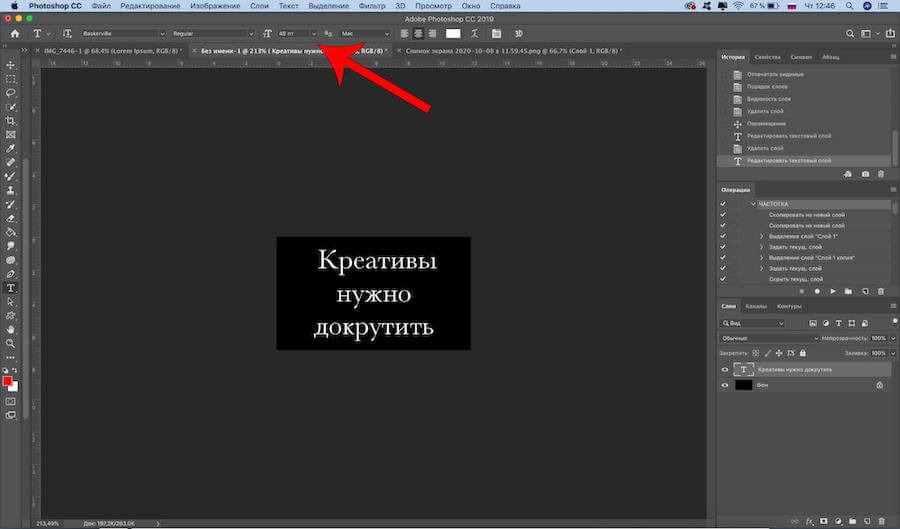This screenshot has width=900, height=529.
Task: Pick the Eyedropper tool
Action: pyautogui.click(x=11, y=147)
